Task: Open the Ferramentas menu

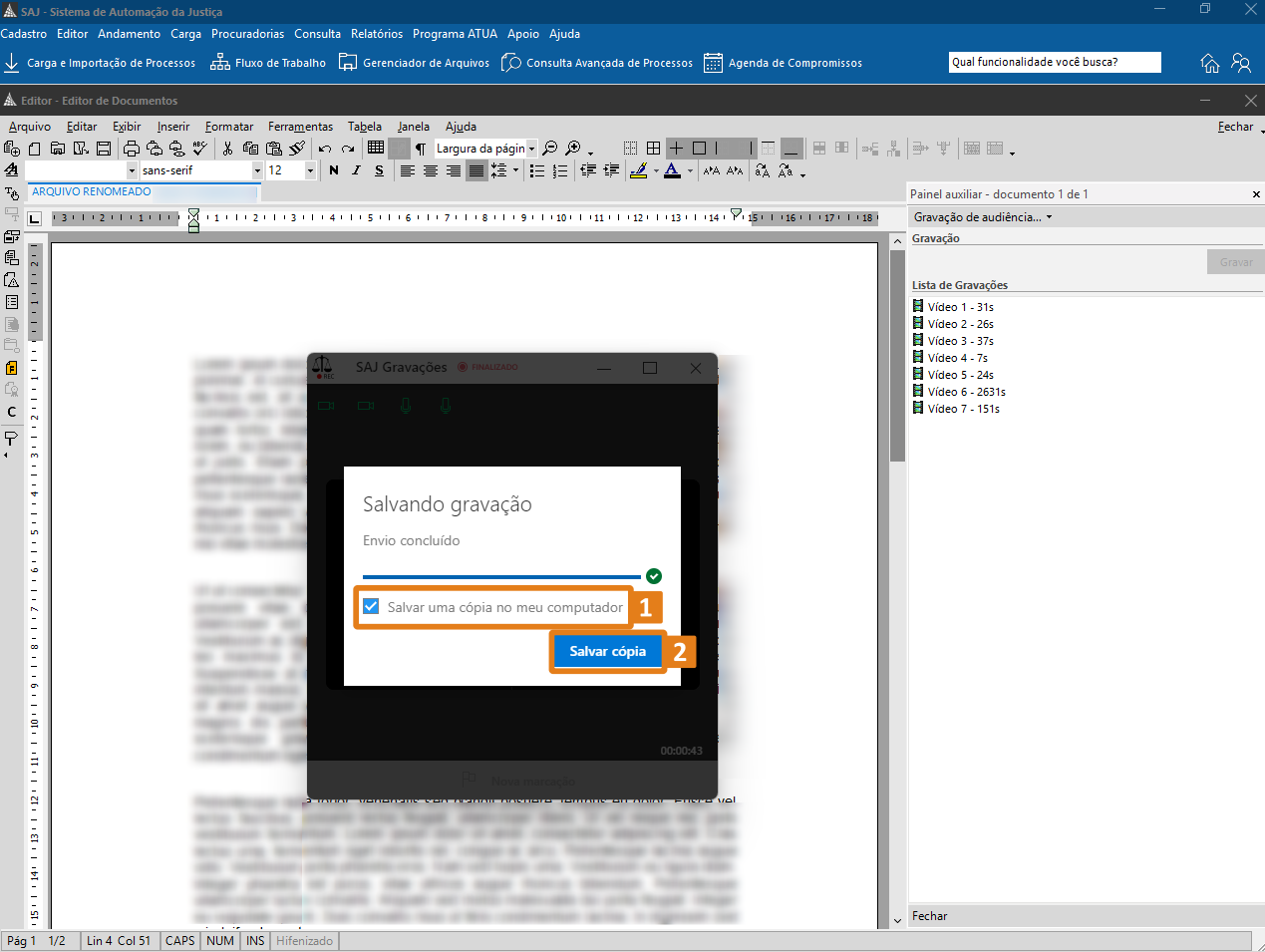Action: point(300,127)
